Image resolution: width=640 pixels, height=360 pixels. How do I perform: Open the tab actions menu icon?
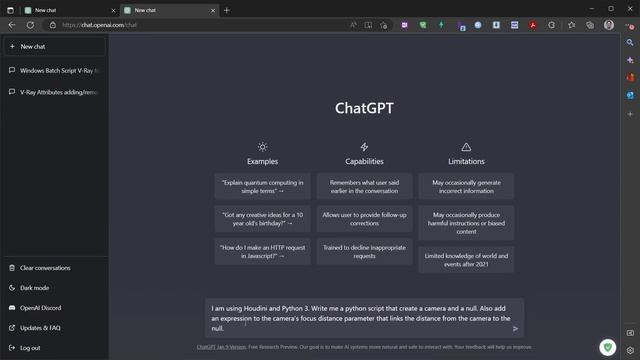10,10
